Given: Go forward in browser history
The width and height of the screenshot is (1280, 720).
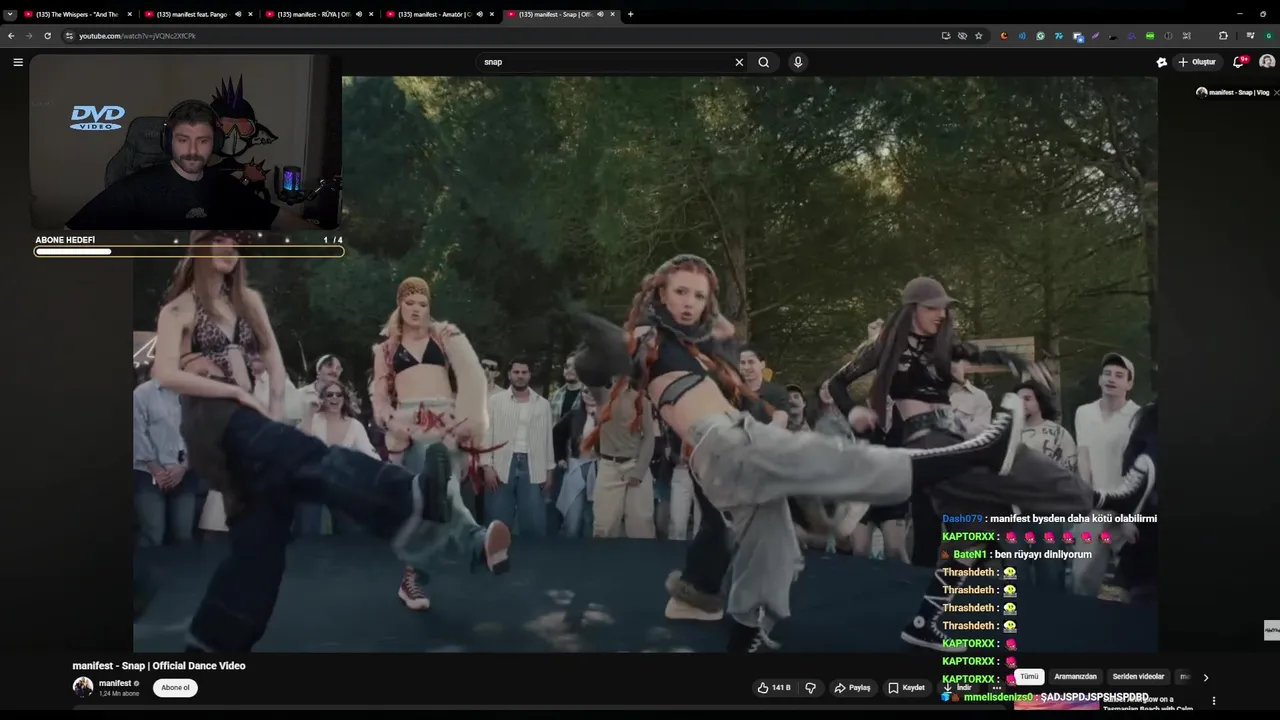Looking at the screenshot, I should [28, 36].
